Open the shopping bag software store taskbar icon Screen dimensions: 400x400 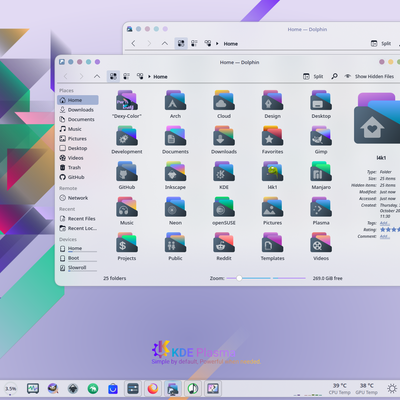tap(113, 388)
